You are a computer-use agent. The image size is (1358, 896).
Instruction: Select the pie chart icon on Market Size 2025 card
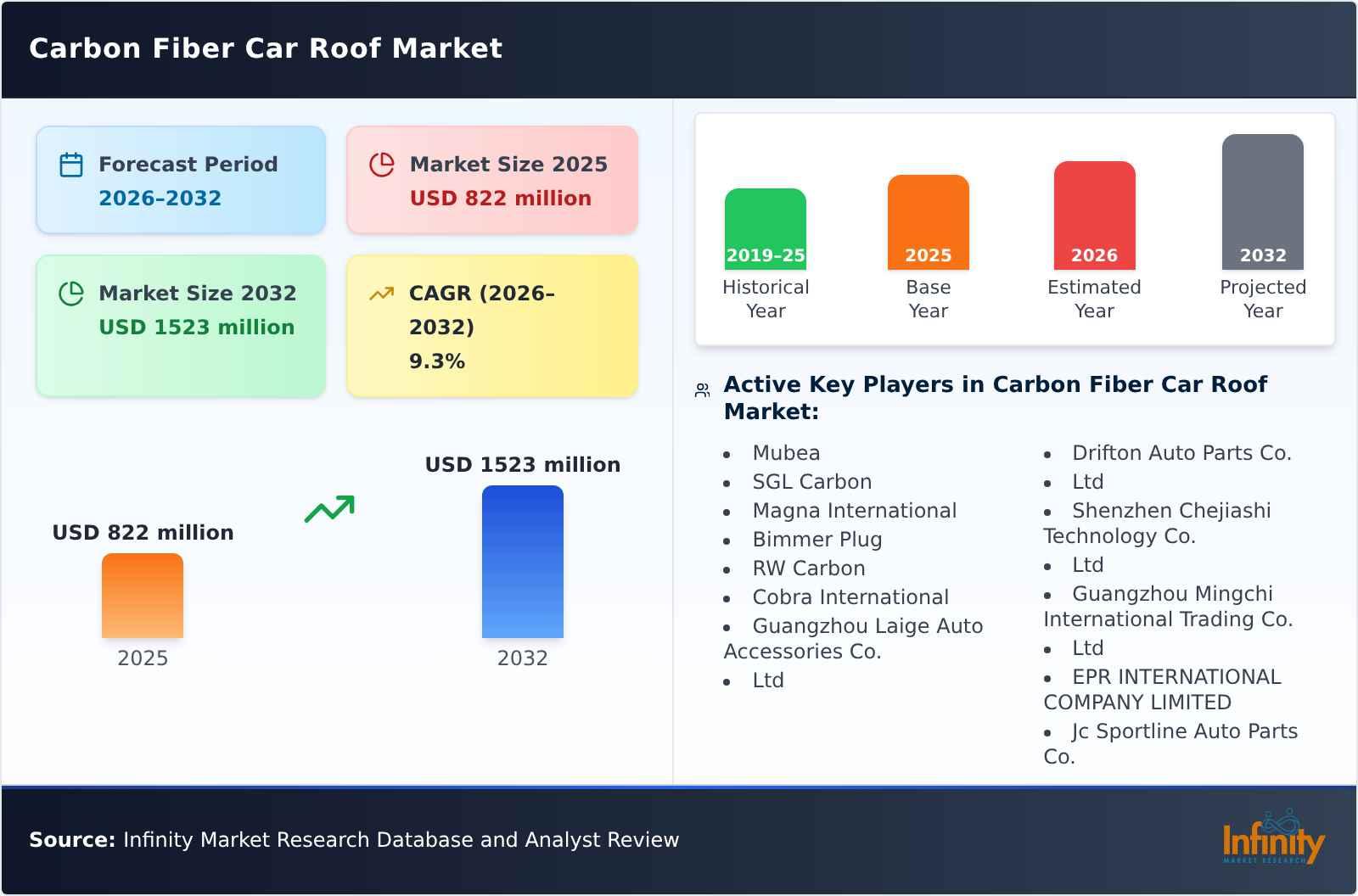[x=382, y=164]
